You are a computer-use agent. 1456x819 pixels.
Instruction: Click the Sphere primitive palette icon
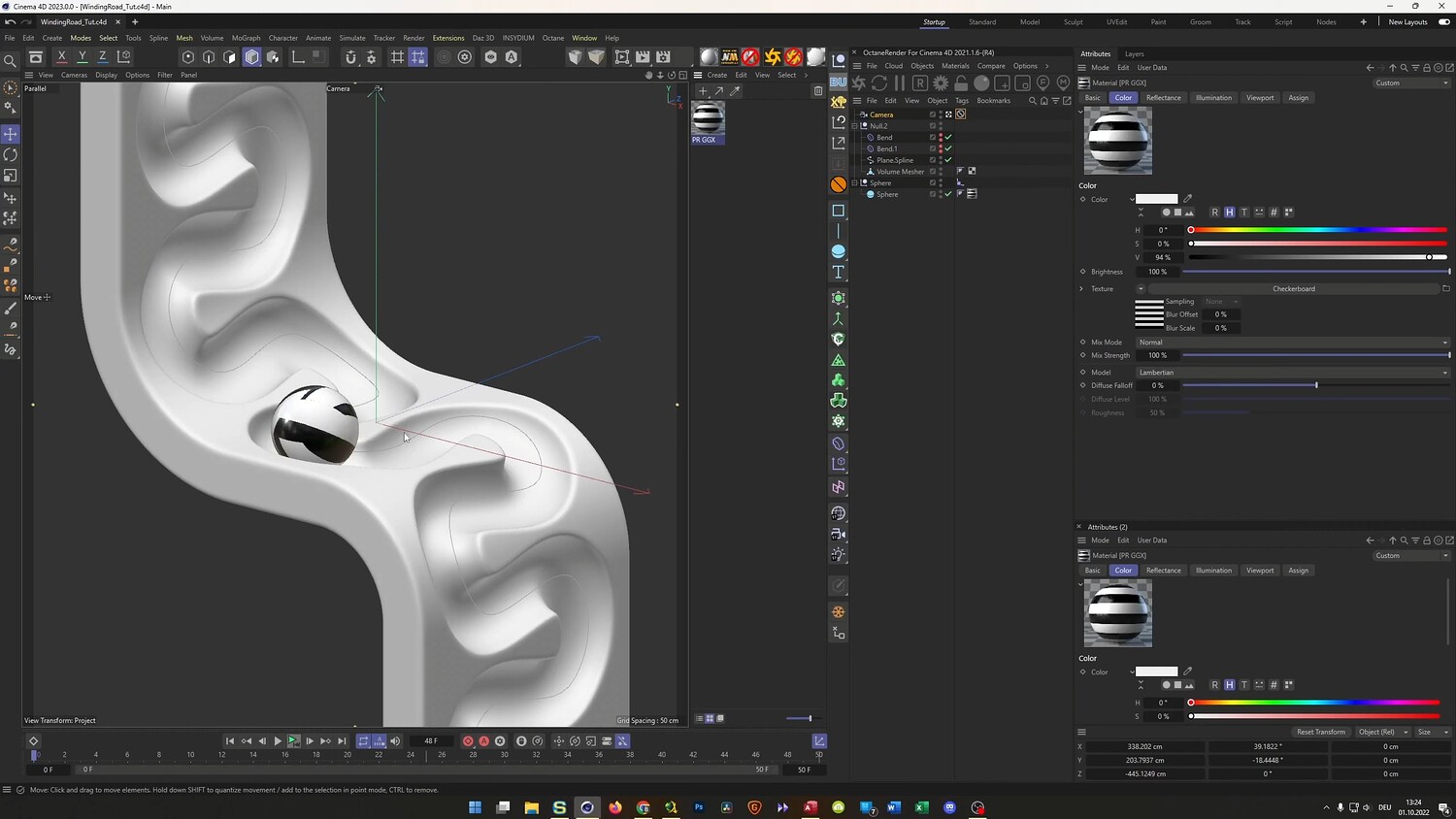coord(839,251)
